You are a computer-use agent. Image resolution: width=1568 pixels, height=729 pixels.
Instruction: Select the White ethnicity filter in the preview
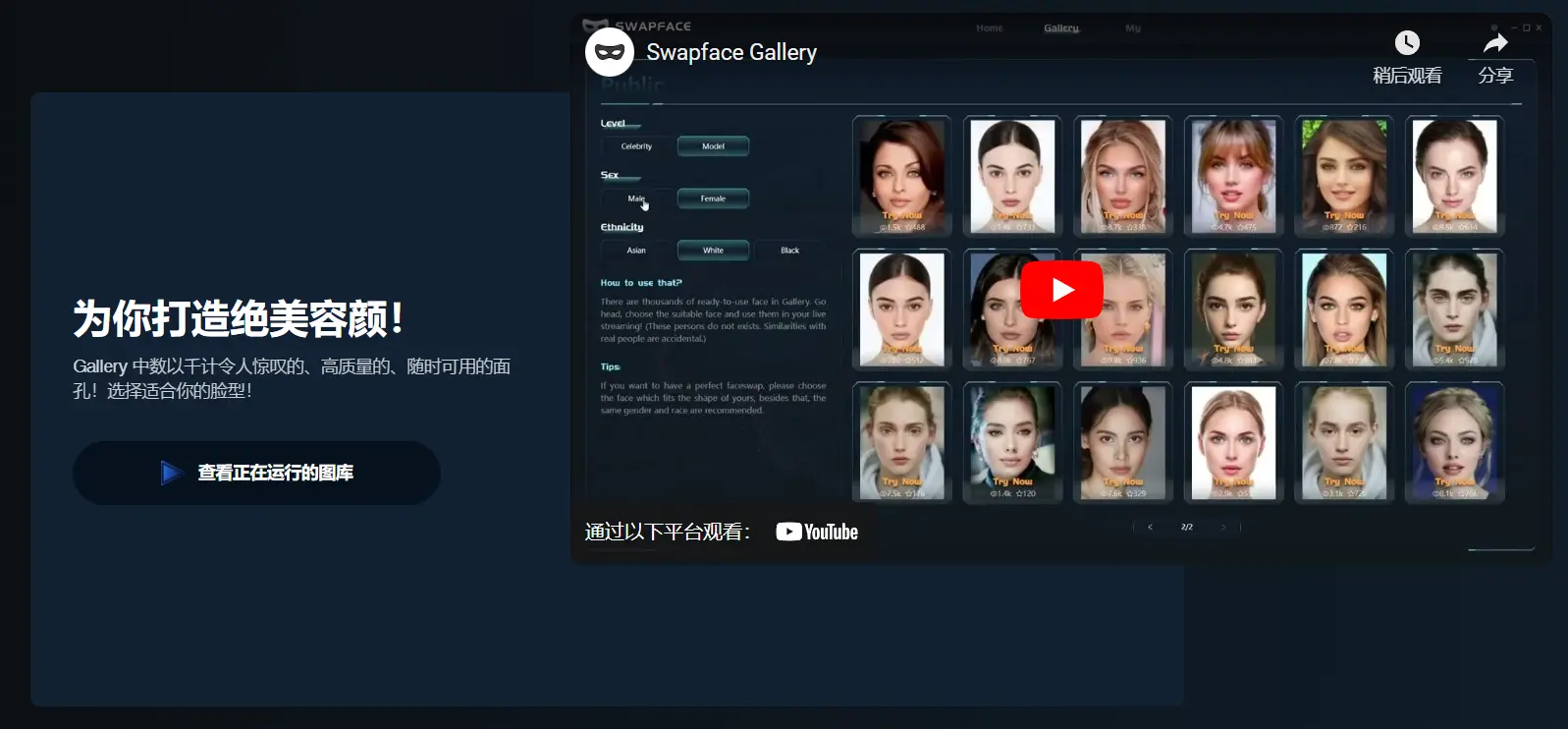713,251
